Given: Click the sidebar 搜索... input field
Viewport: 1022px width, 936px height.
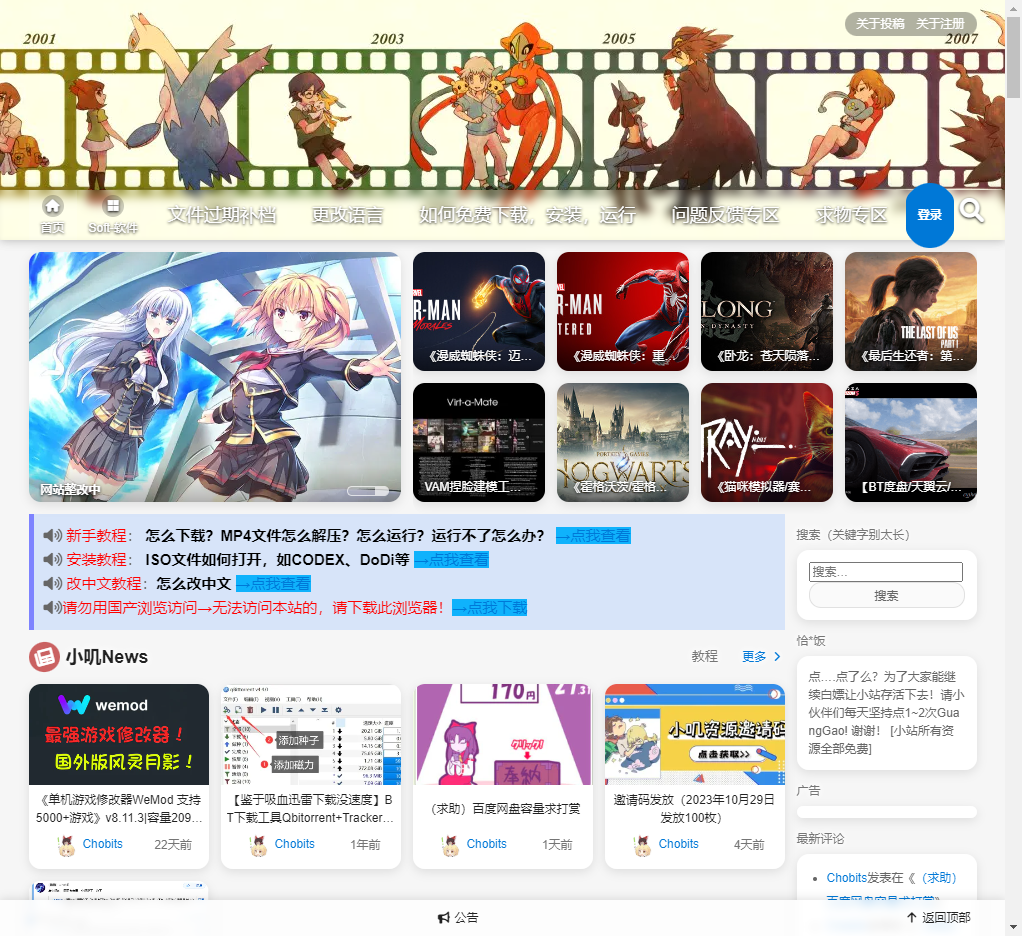Looking at the screenshot, I should [886, 572].
